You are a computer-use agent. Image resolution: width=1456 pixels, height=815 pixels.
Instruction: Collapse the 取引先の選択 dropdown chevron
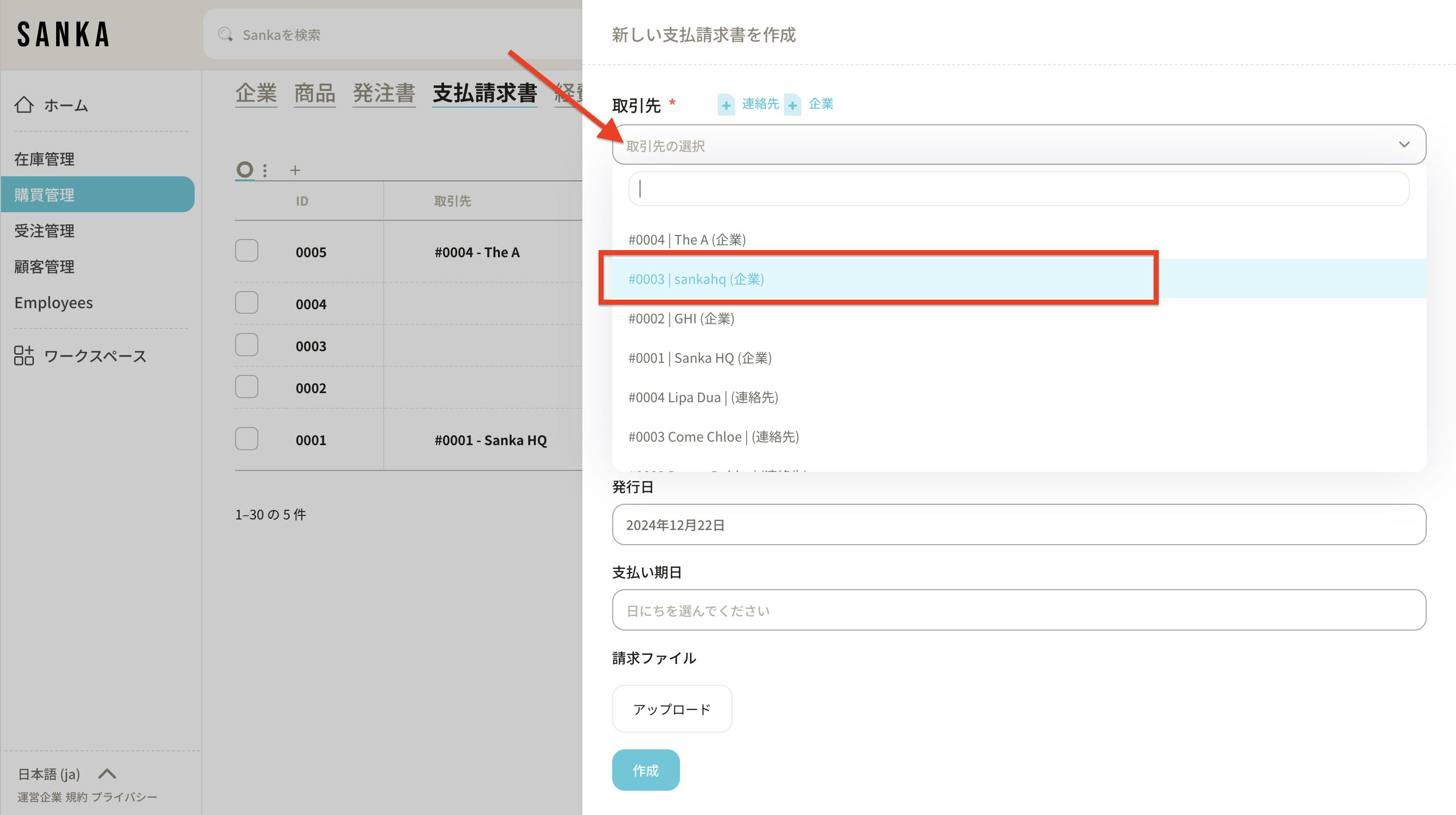point(1403,145)
